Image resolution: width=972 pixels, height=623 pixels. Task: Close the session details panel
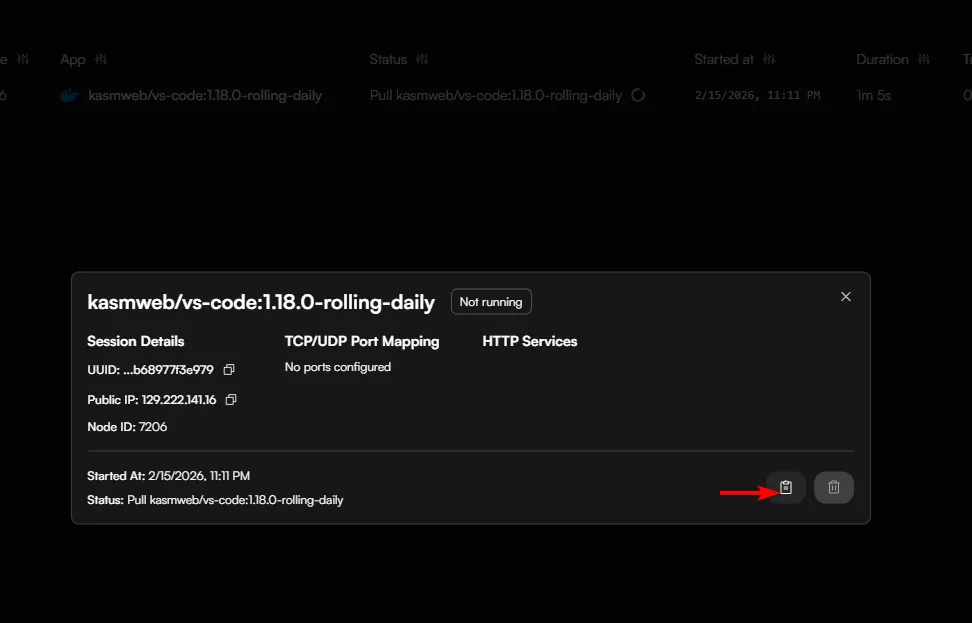coord(846,297)
